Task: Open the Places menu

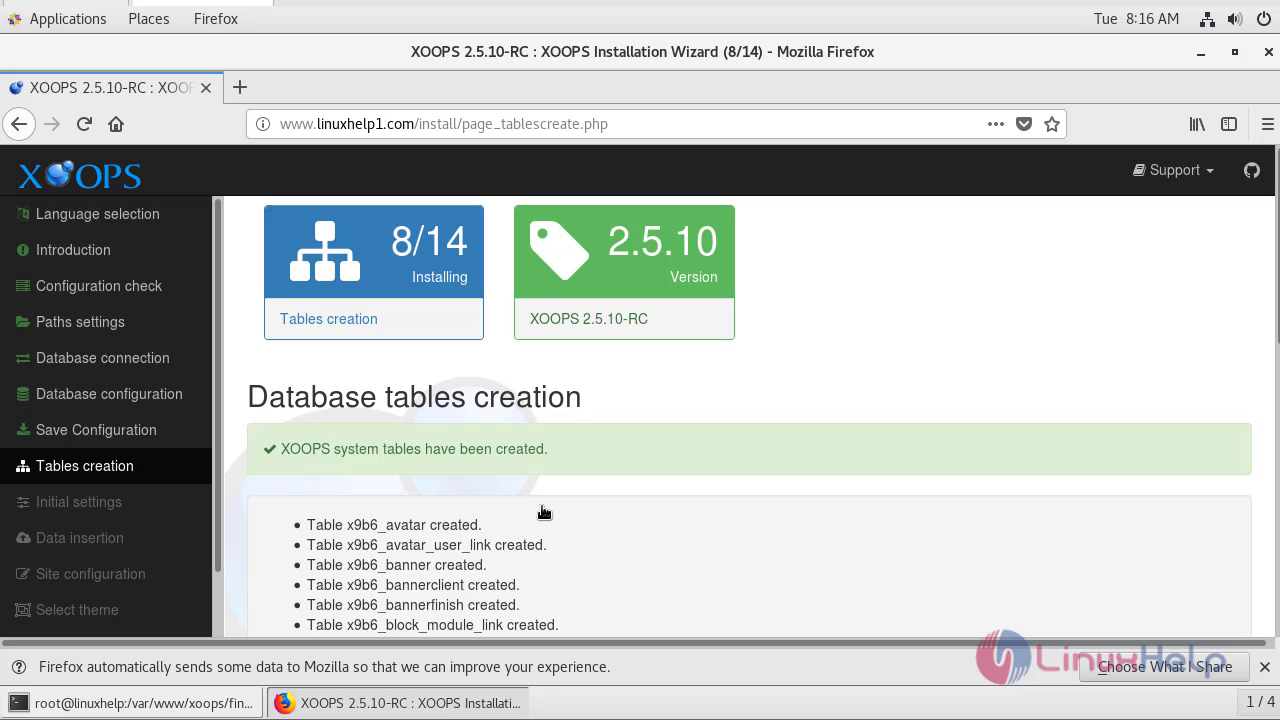Action: [x=149, y=19]
